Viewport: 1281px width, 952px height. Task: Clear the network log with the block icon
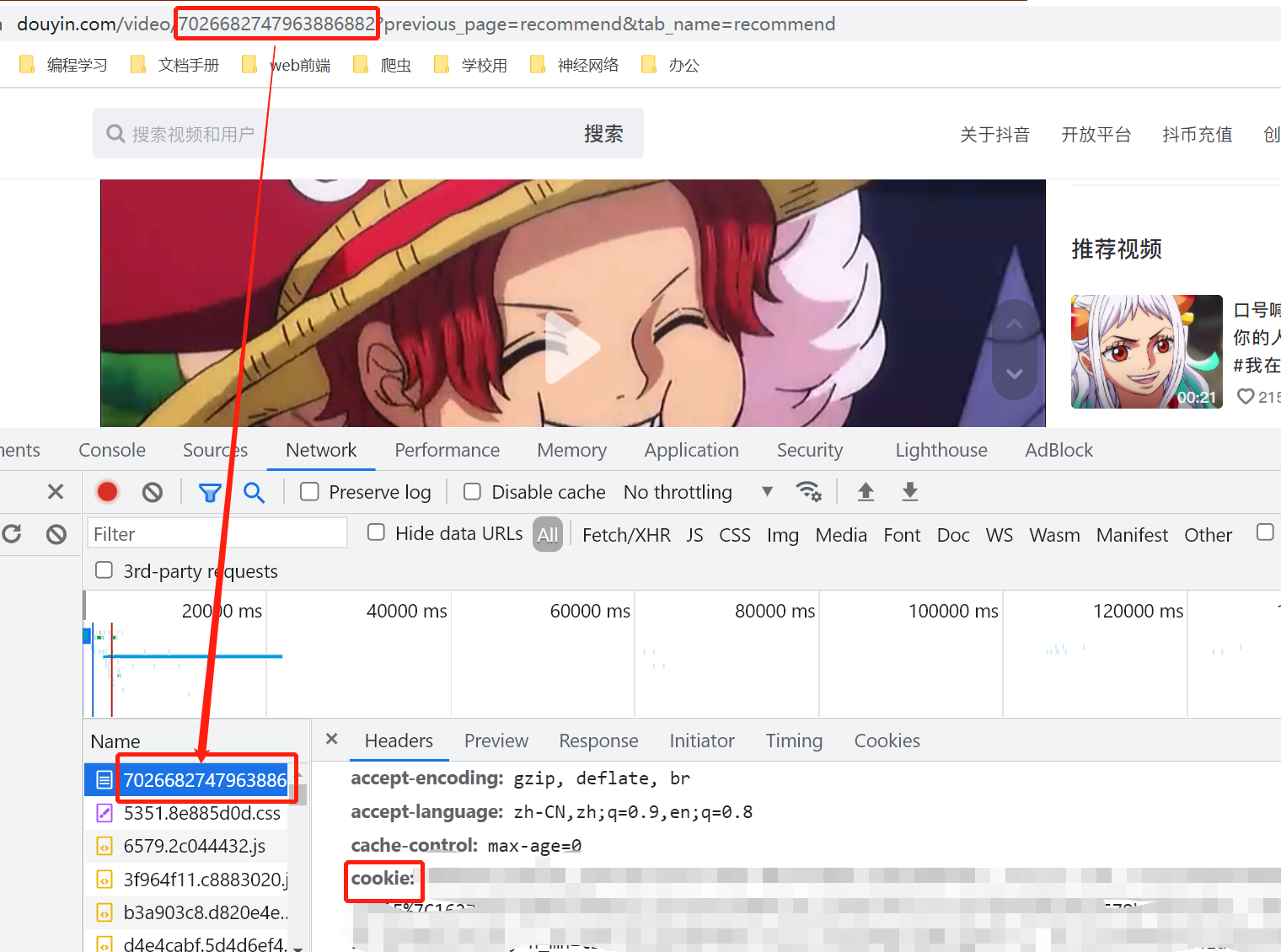(152, 492)
